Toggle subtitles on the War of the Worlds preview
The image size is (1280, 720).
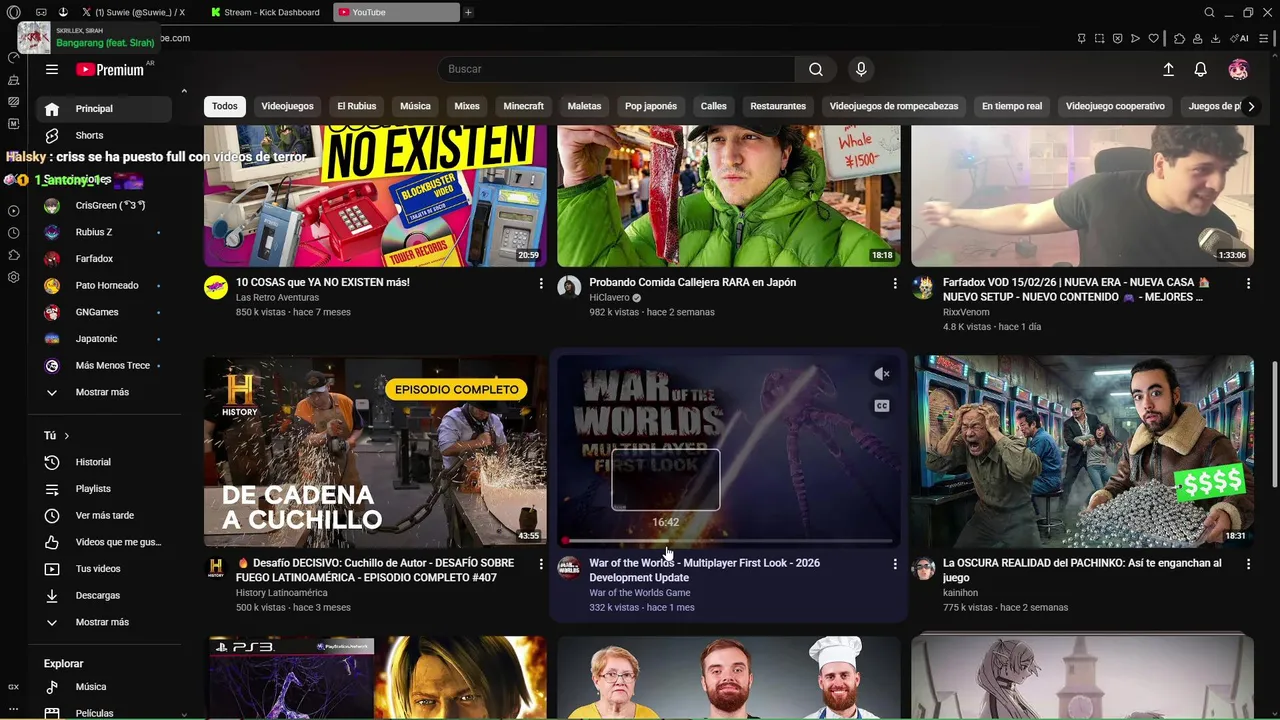882,406
